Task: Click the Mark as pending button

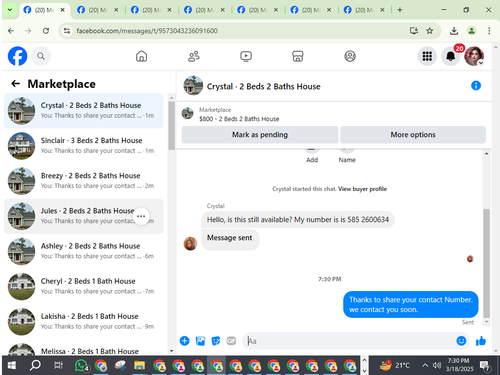Action: click(260, 135)
